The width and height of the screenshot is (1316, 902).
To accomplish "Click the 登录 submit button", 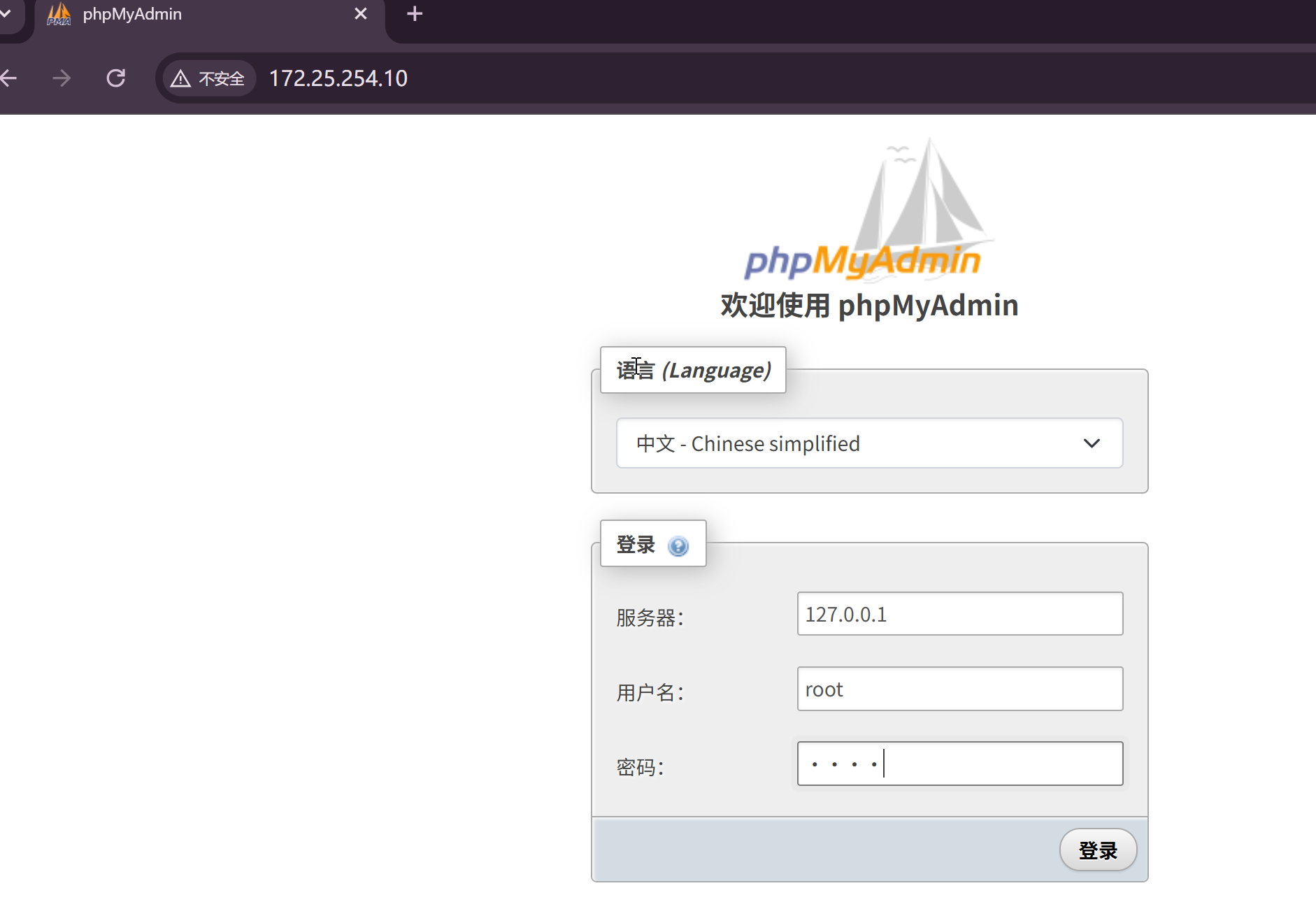I will click(x=1098, y=850).
